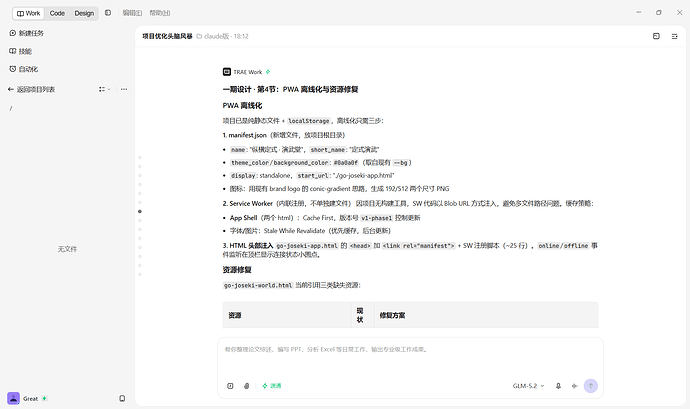Click the green badge next to Great
The width and height of the screenshot is (690, 409).
tap(45, 398)
